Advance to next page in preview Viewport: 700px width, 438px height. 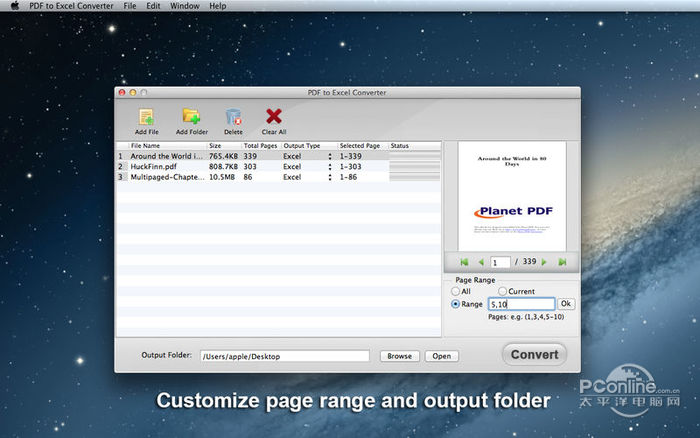pyautogui.click(x=546, y=262)
